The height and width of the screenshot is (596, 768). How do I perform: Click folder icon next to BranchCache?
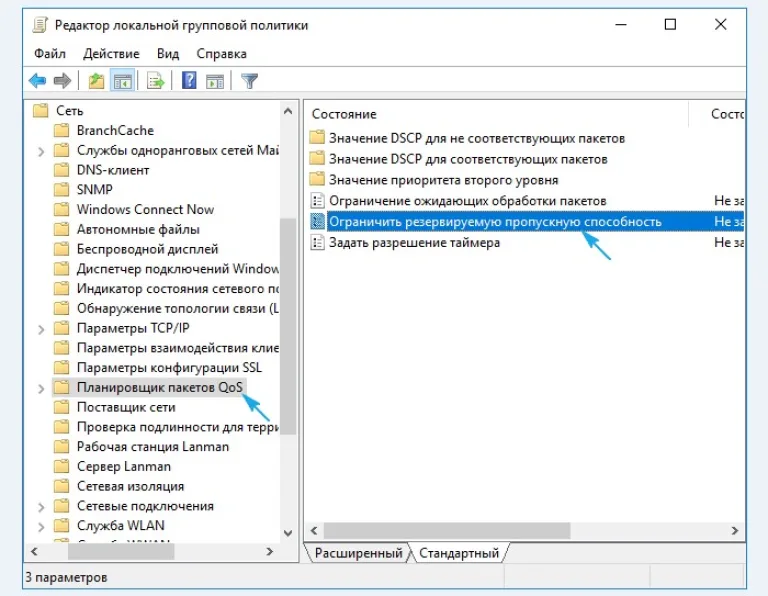point(61,130)
